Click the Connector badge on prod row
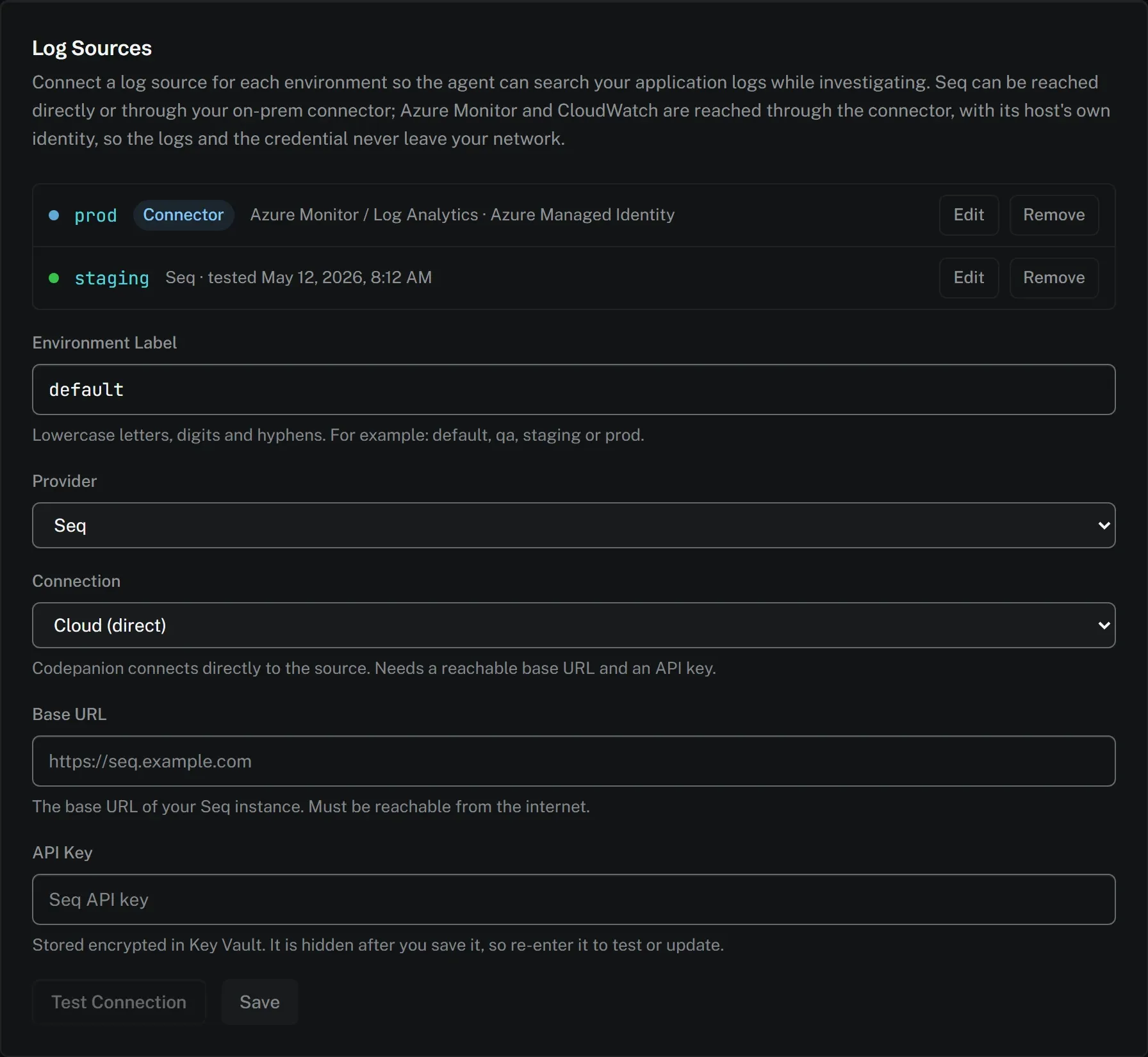 183,215
